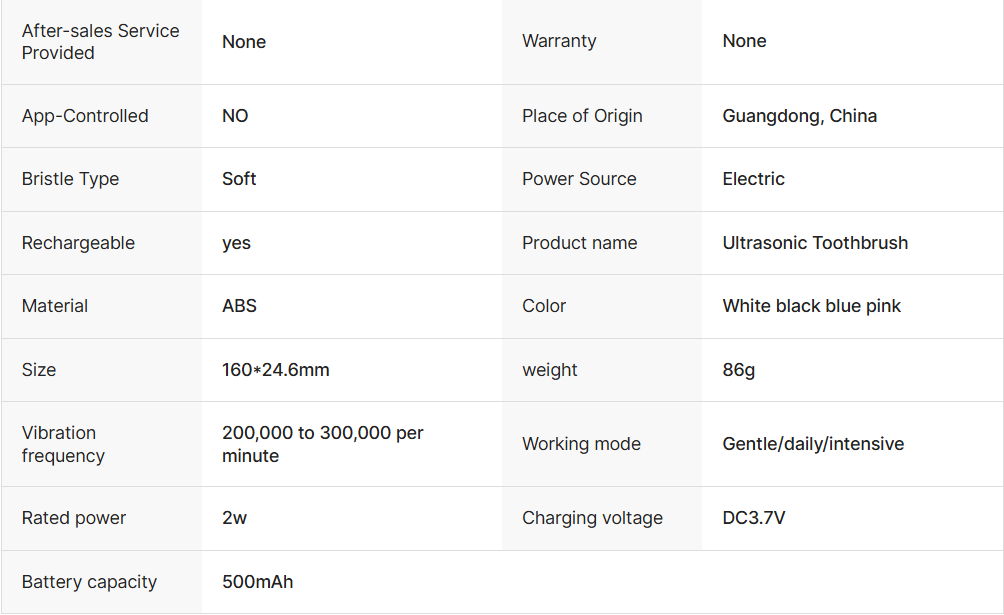Select the "Ultrasonic Toothbrush" product name
1004x615 pixels.
(x=815, y=243)
